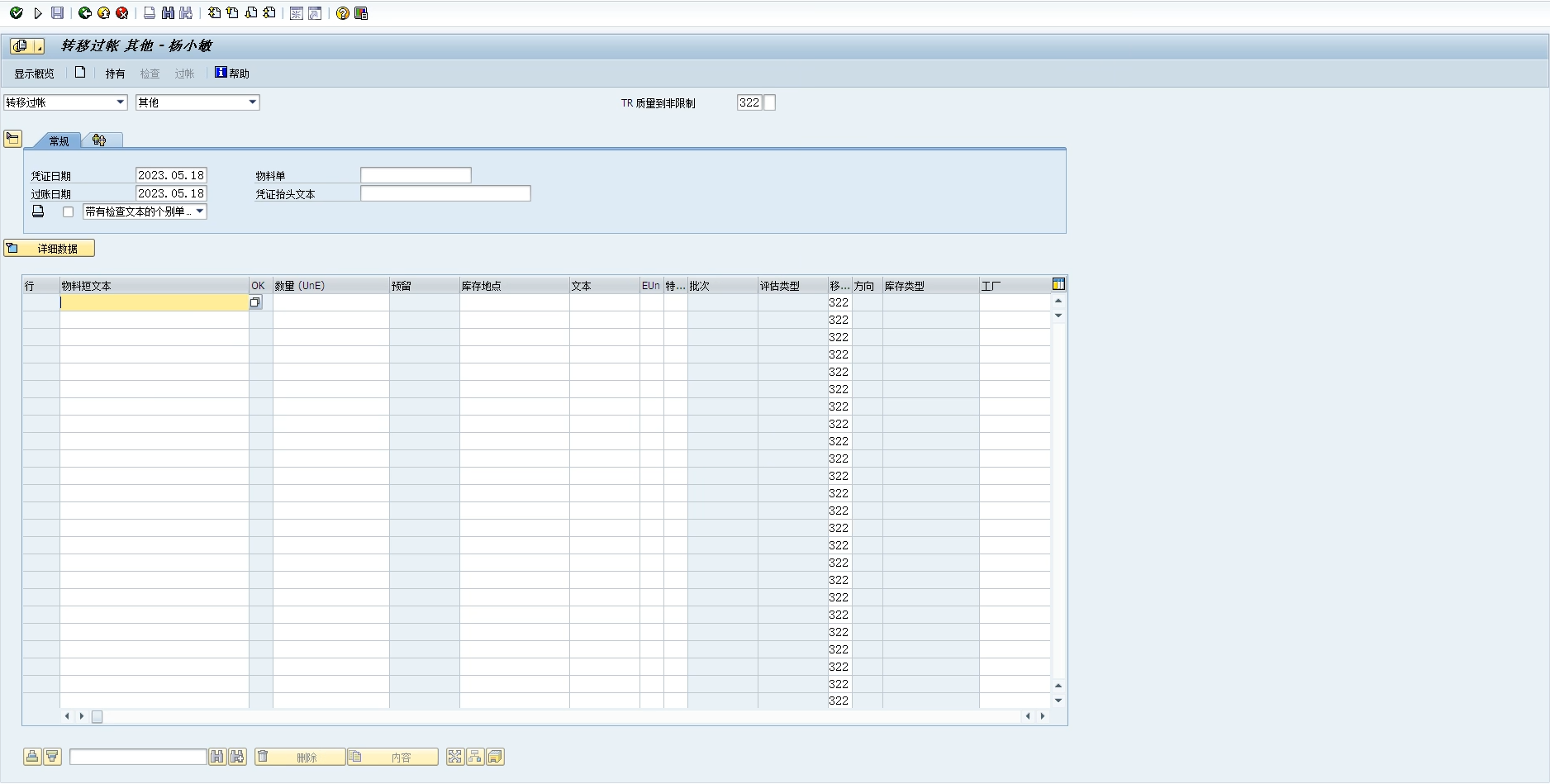This screenshot has height=784, width=1550.
Task: Open the yellow question mark Help icon
Action: tap(343, 13)
